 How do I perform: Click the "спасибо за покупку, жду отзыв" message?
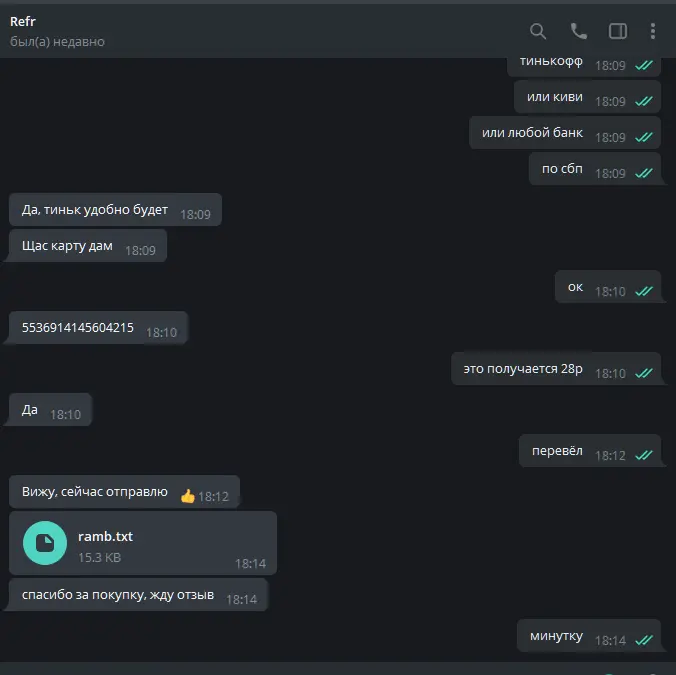pyautogui.click(x=138, y=595)
